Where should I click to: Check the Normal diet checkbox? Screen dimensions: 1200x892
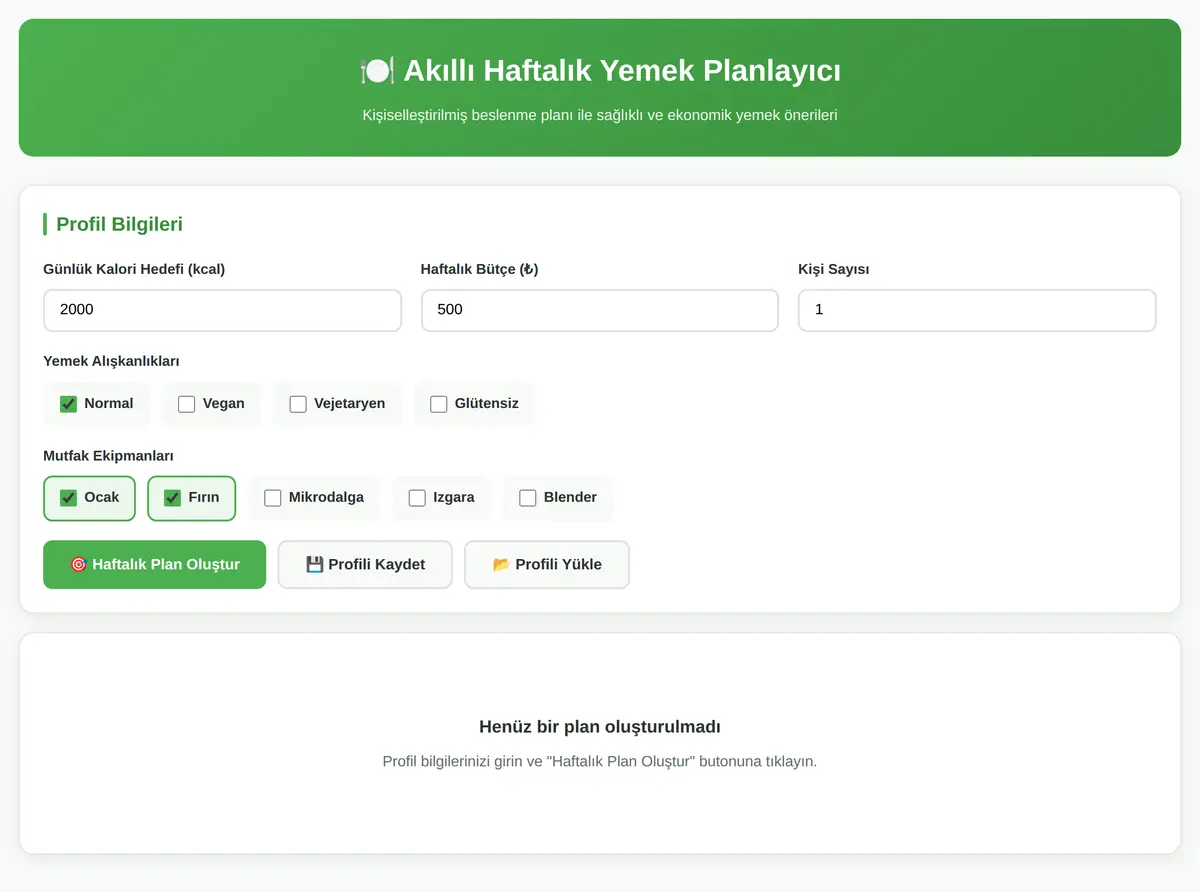click(x=69, y=404)
